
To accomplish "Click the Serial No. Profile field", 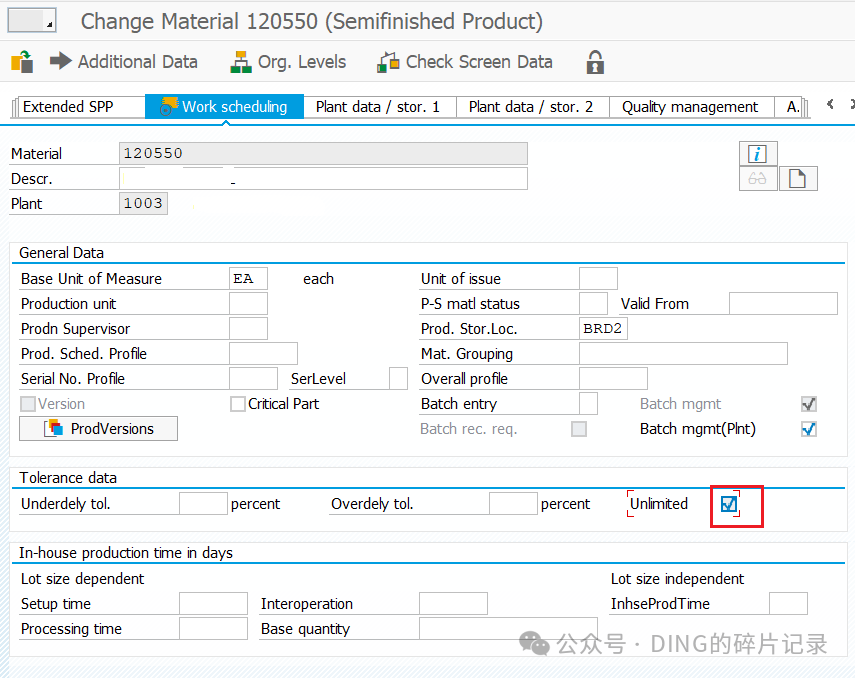I will (x=254, y=379).
